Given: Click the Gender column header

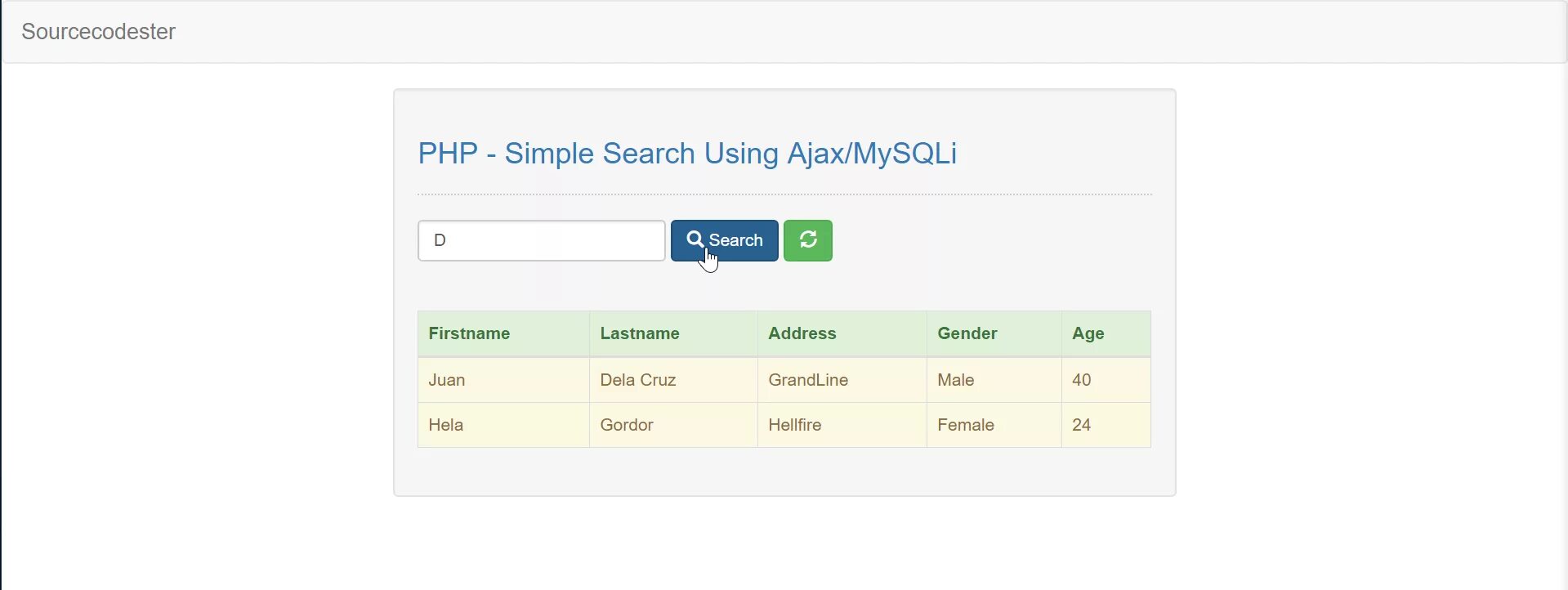Looking at the screenshot, I should point(967,333).
